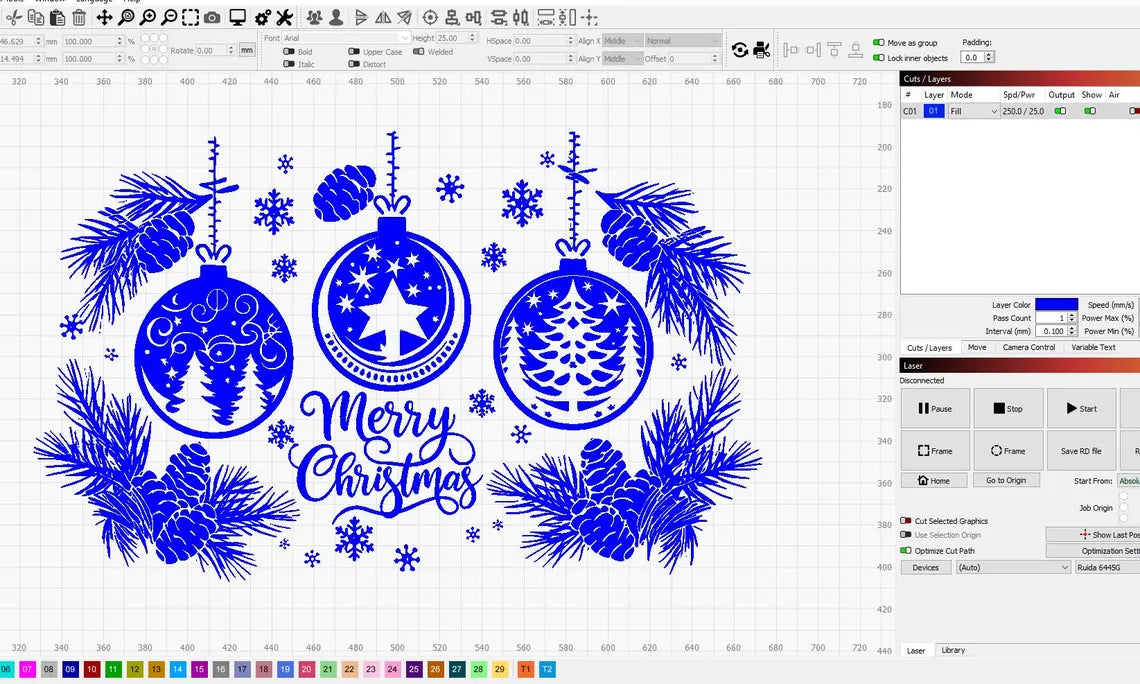Viewport: 1140px width, 684px height.
Task: Click the group objects people icon
Action: (314, 17)
